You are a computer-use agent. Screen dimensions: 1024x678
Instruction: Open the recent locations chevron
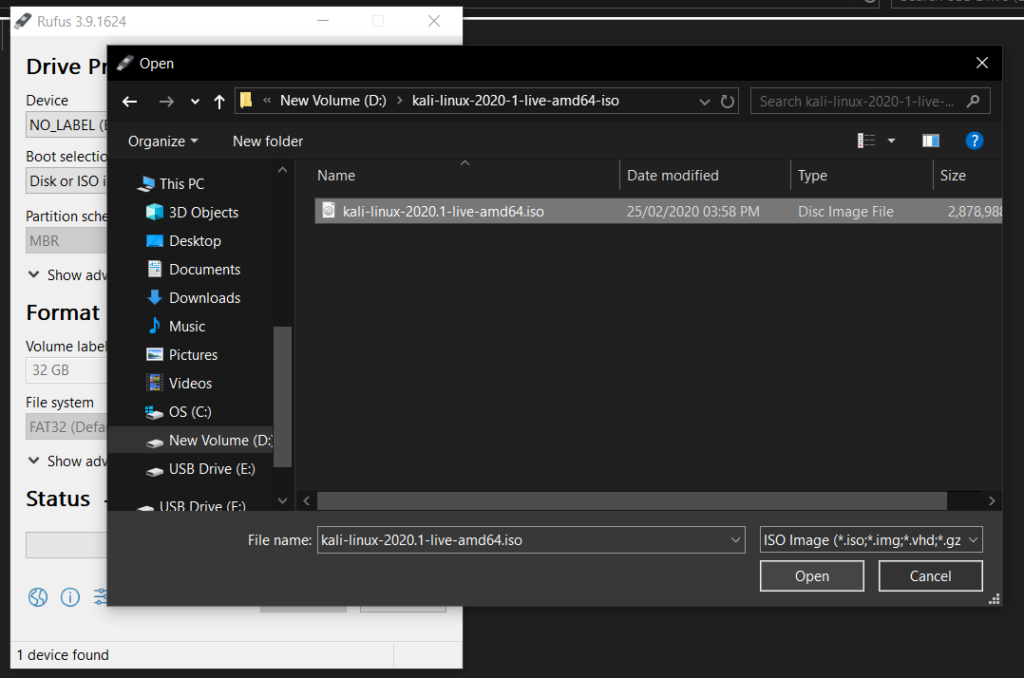195,102
